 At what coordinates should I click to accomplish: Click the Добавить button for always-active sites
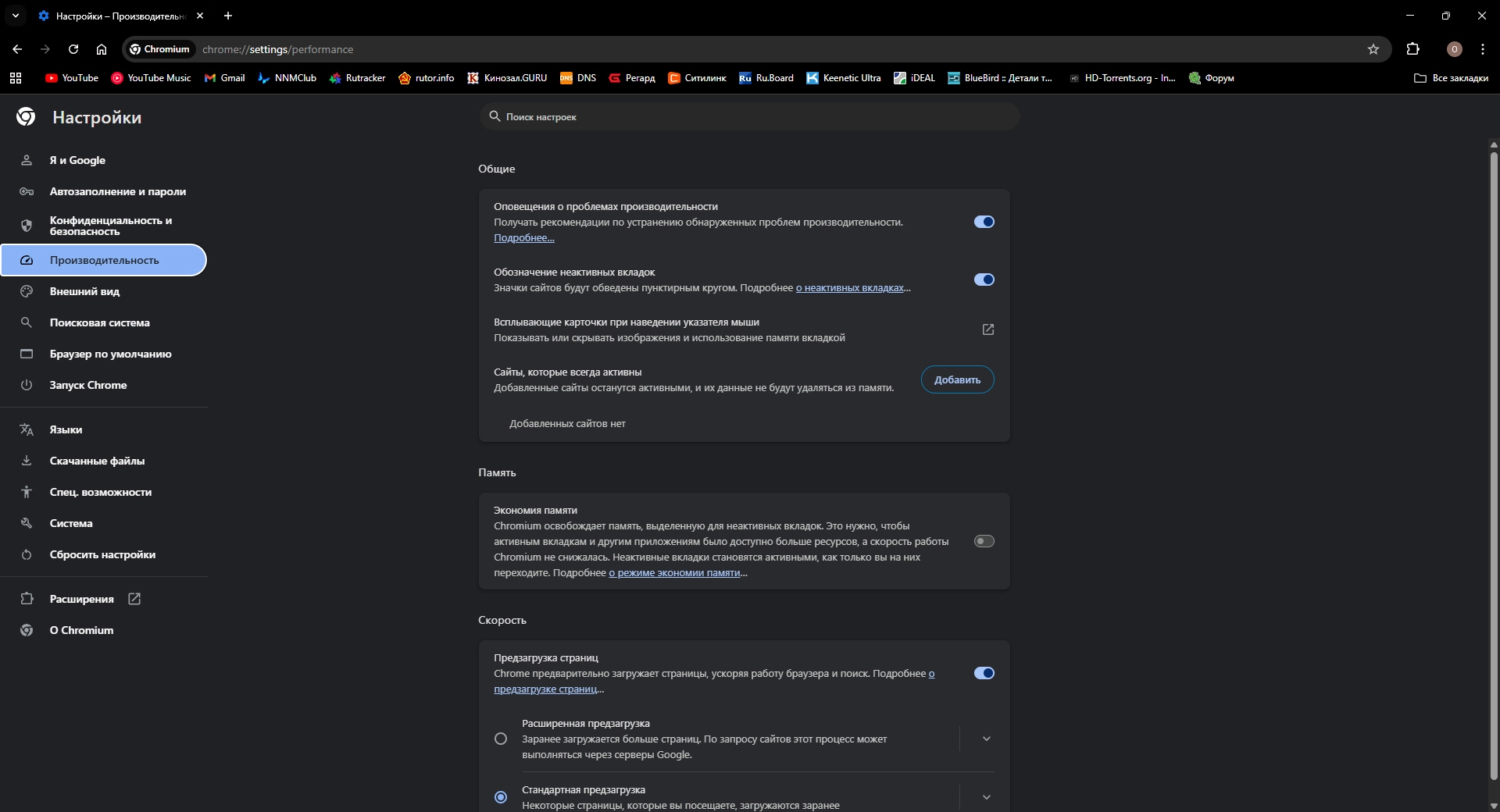[957, 380]
